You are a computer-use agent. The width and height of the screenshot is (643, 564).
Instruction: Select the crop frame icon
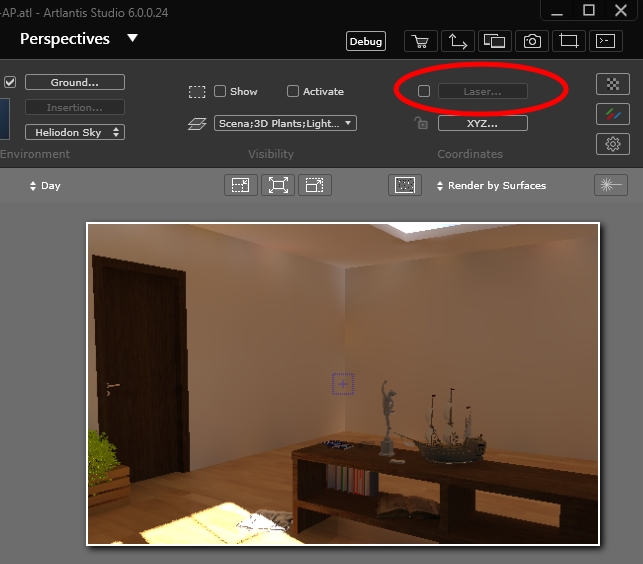569,41
